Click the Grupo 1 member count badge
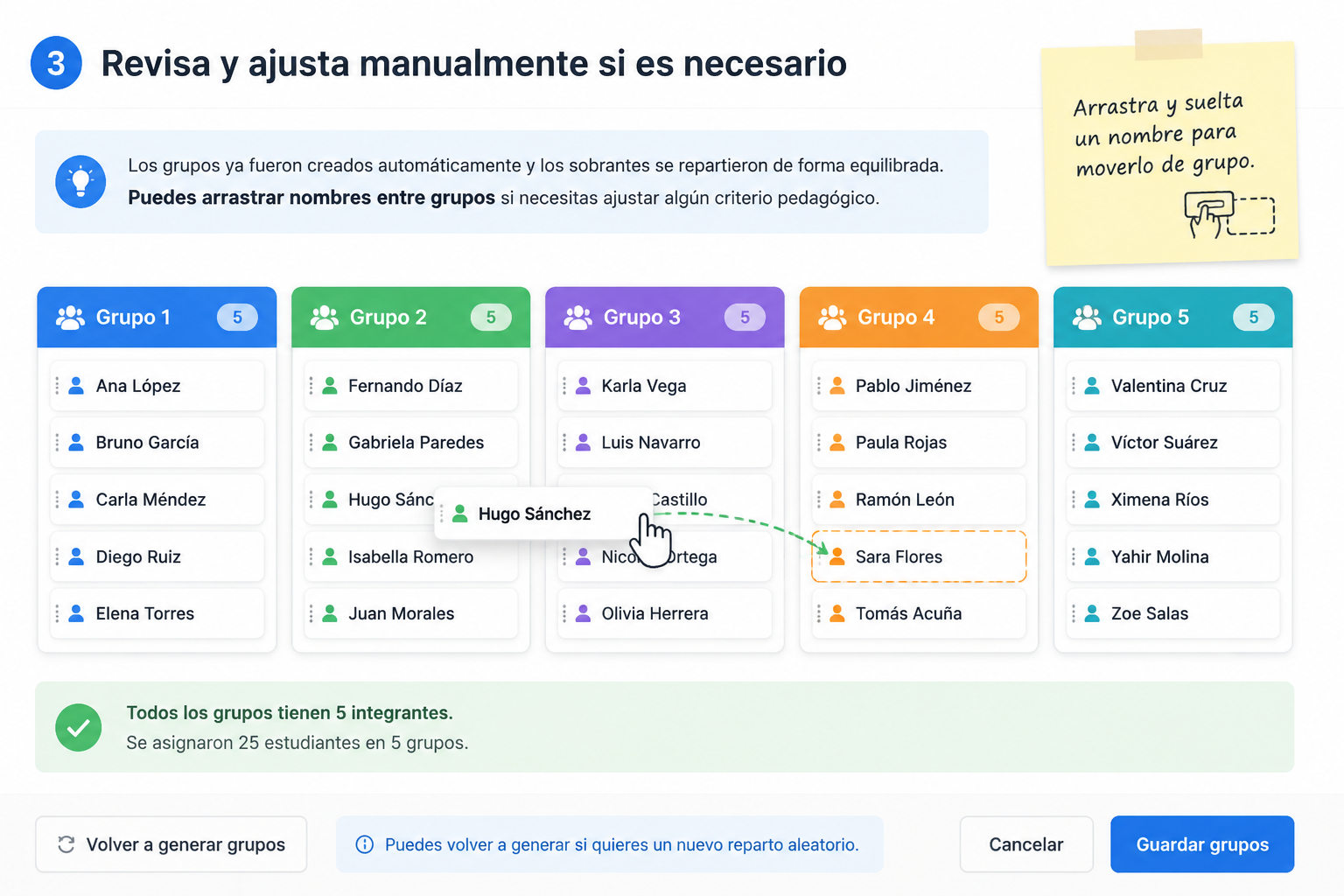This screenshot has width=1344, height=896. tap(237, 317)
